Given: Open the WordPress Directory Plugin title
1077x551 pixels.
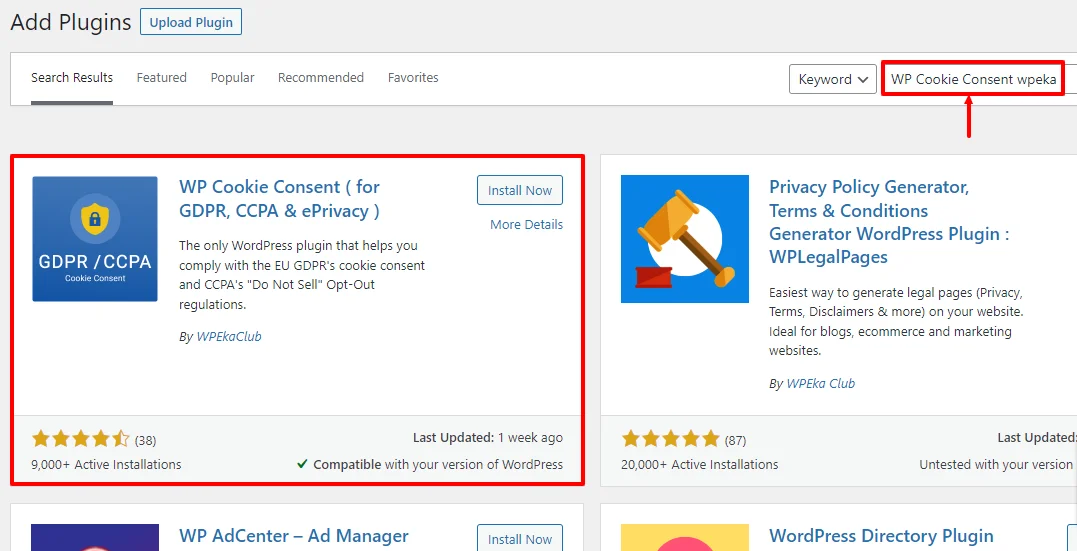Looking at the screenshot, I should (881, 535).
